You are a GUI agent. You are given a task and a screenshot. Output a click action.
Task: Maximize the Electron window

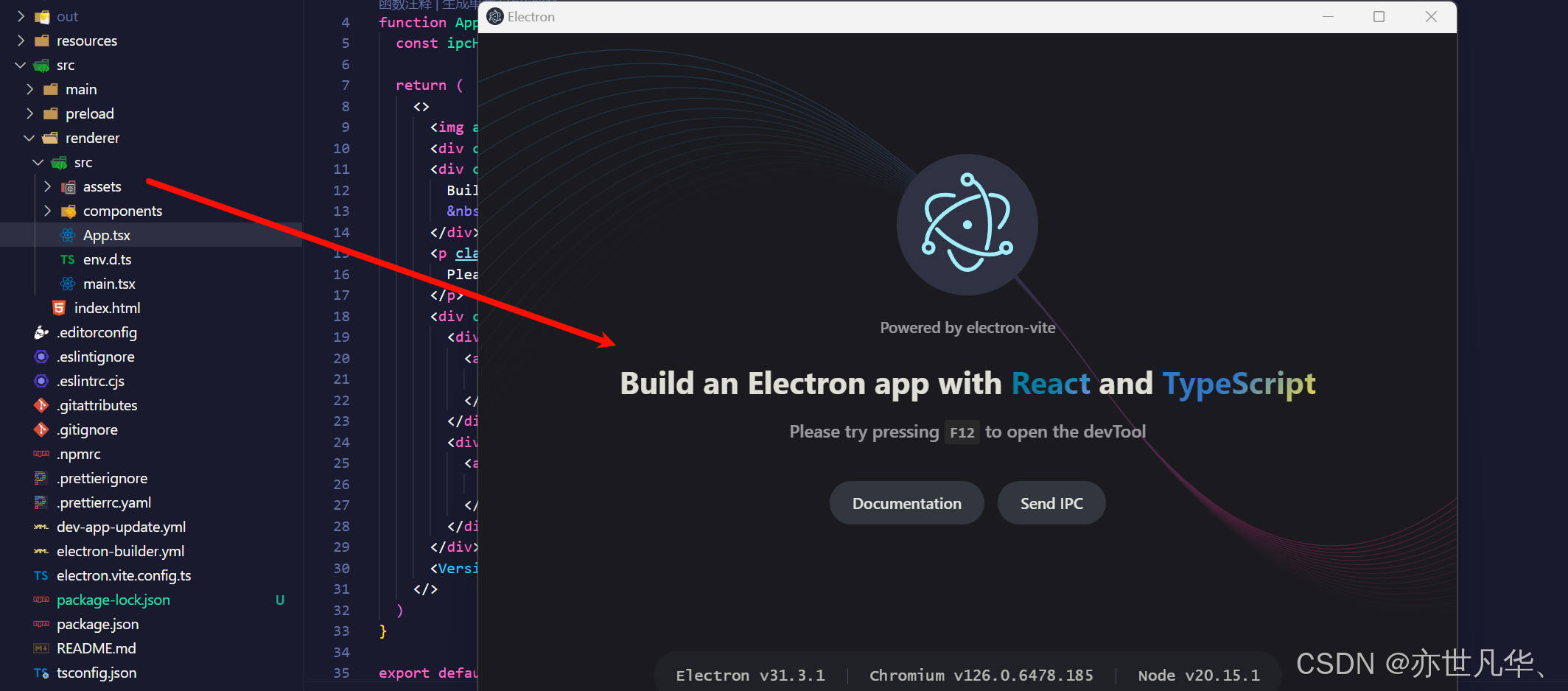1379,16
